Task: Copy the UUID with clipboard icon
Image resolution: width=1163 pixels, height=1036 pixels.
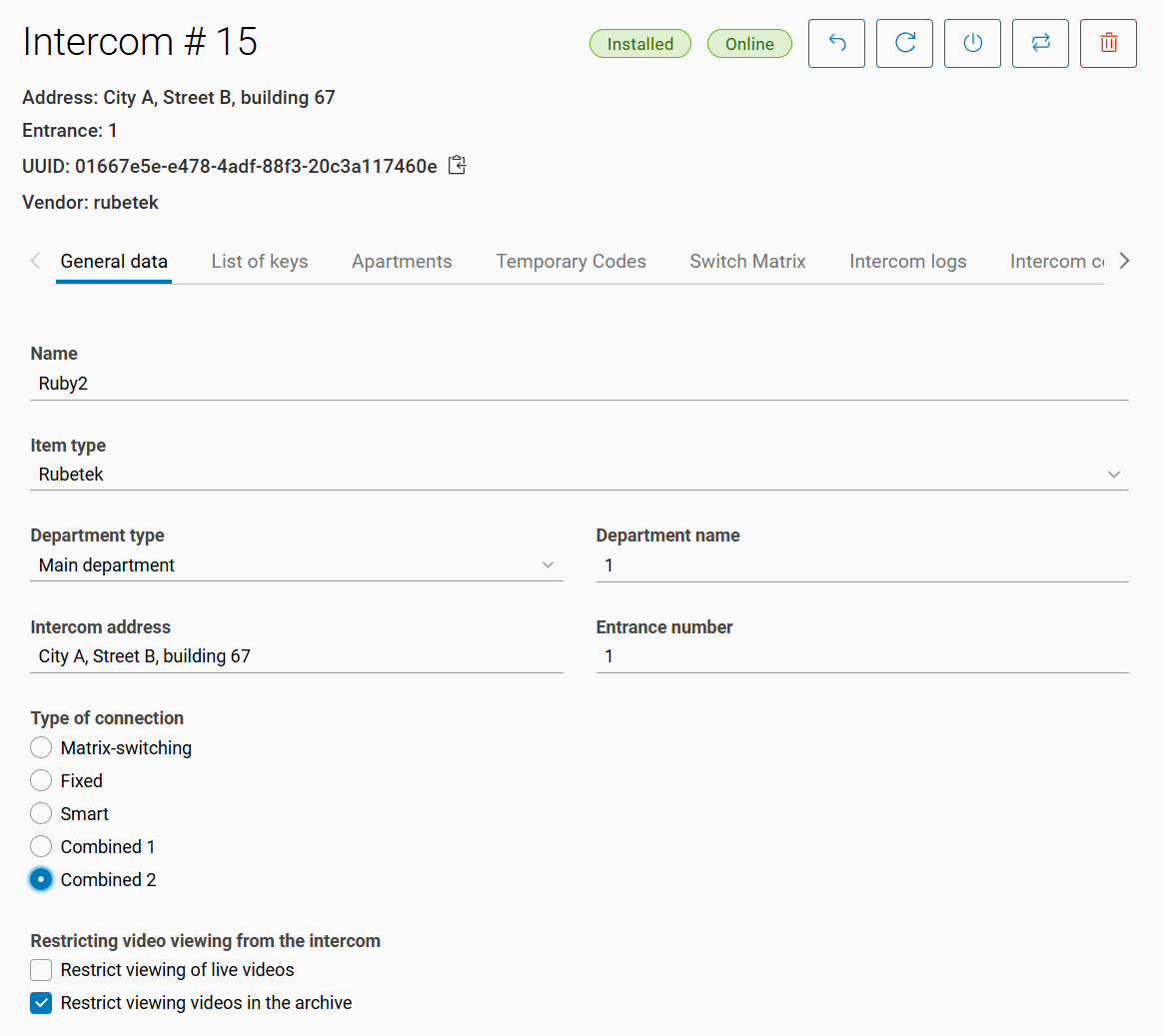Action: (x=457, y=166)
